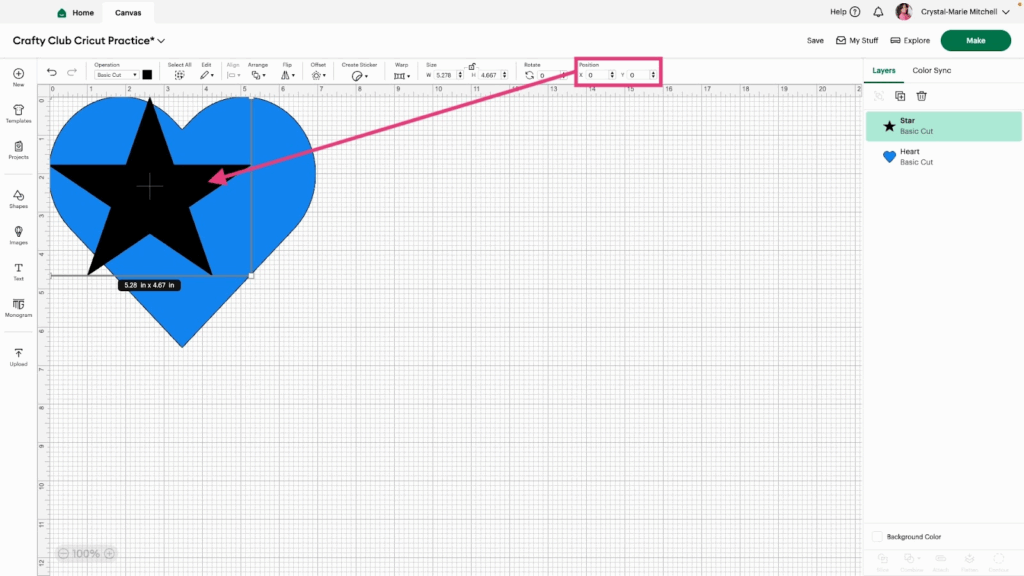Duplicate the selected layer
The image size is (1024, 576).
[x=900, y=96]
